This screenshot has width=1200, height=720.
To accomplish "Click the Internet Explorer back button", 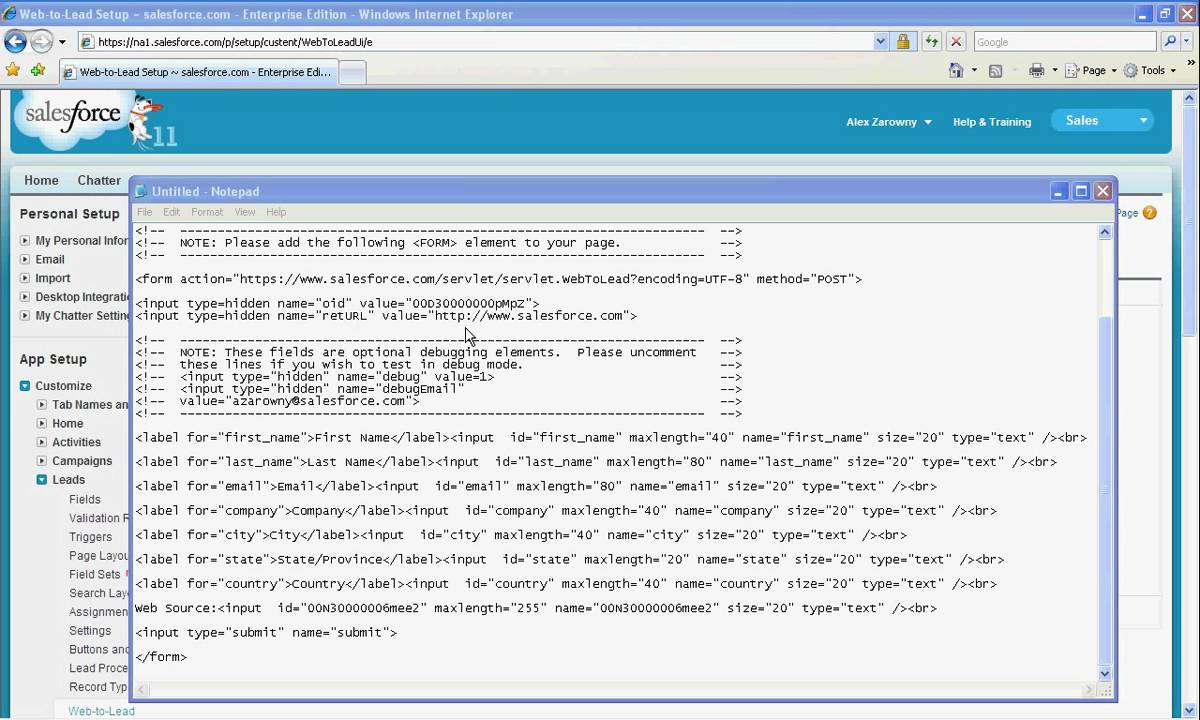I will 15,42.
